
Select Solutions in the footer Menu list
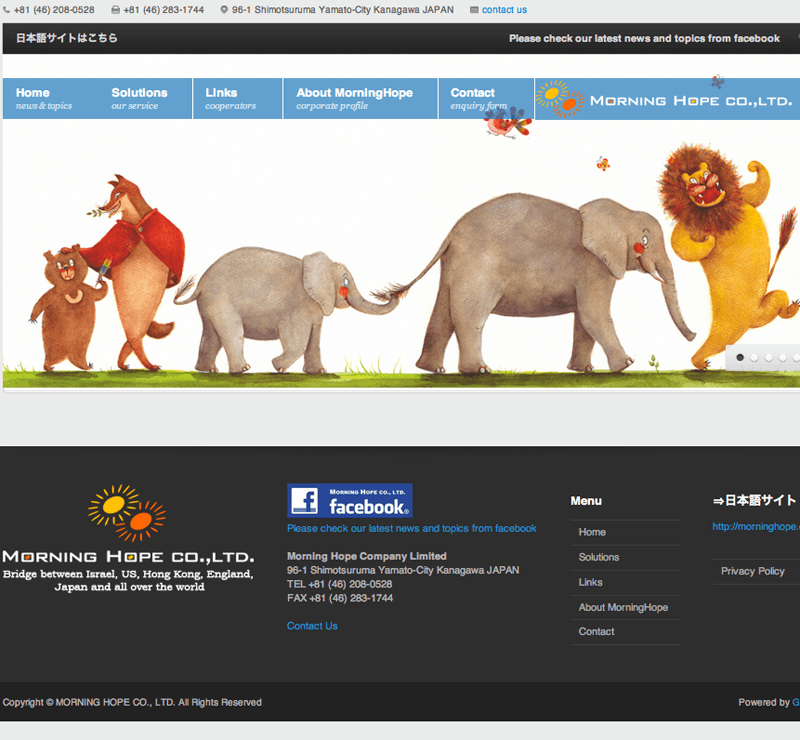598,557
